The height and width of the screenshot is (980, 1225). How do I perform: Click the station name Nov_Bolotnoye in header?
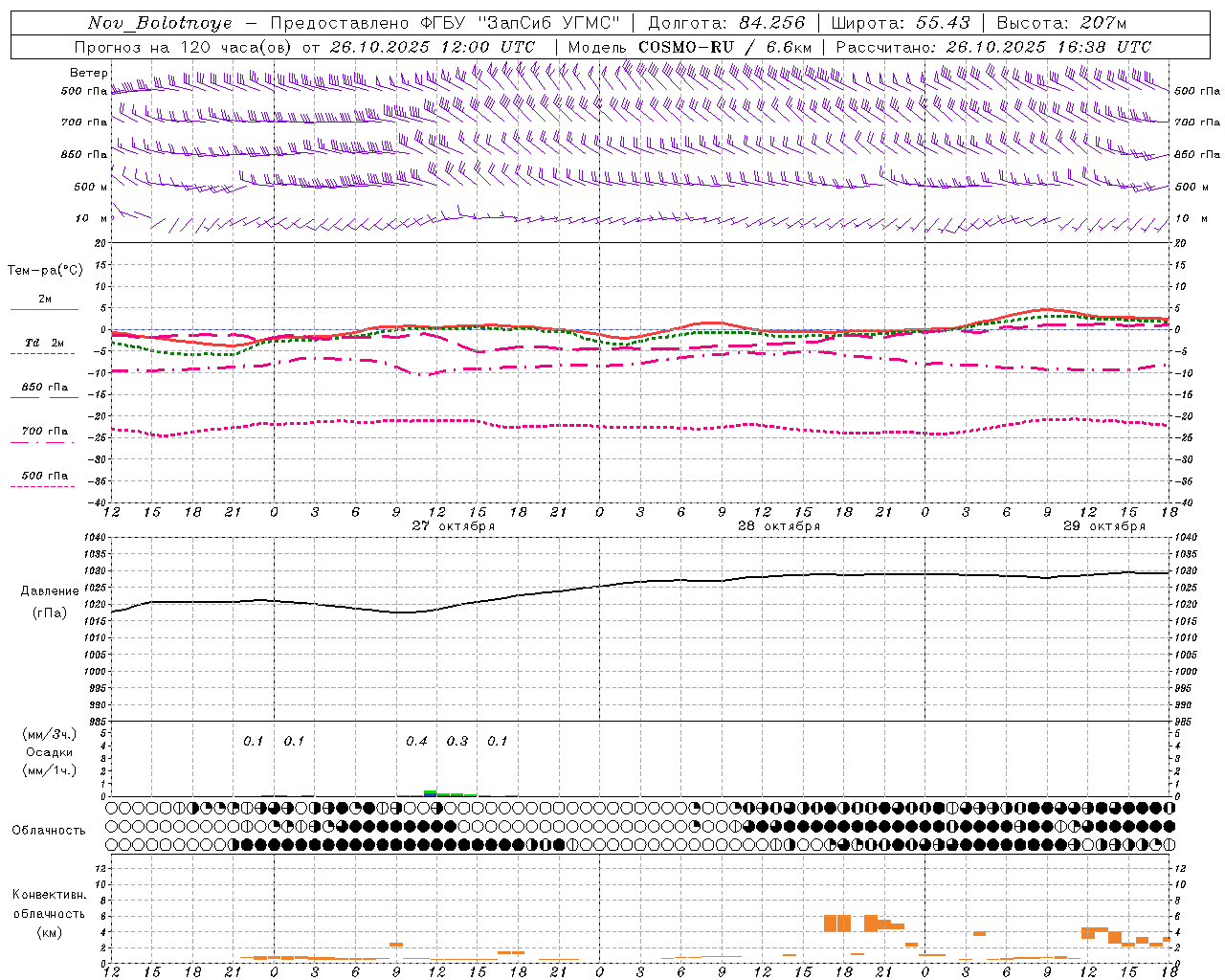point(160,23)
